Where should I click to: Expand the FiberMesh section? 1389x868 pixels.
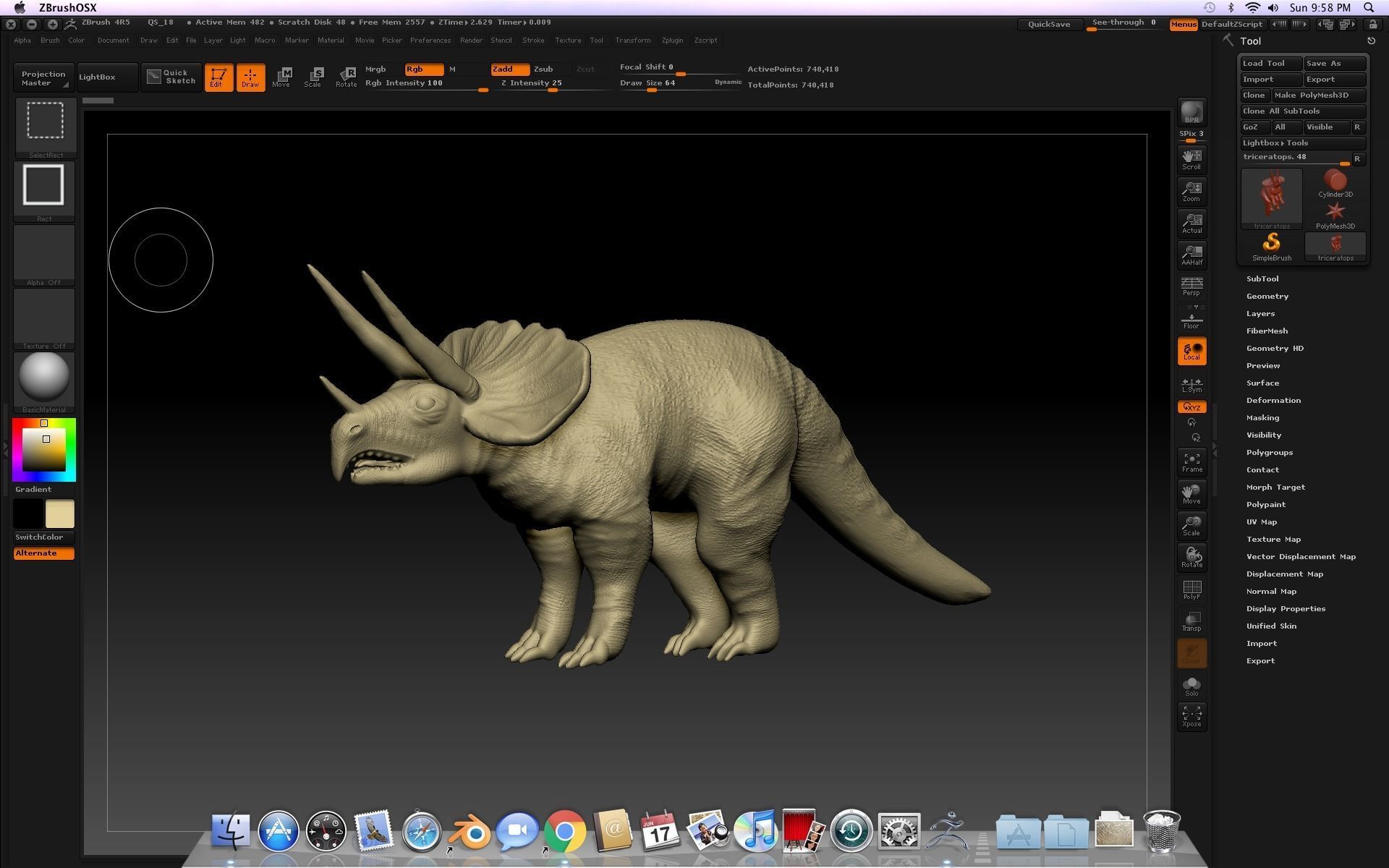coord(1267,331)
